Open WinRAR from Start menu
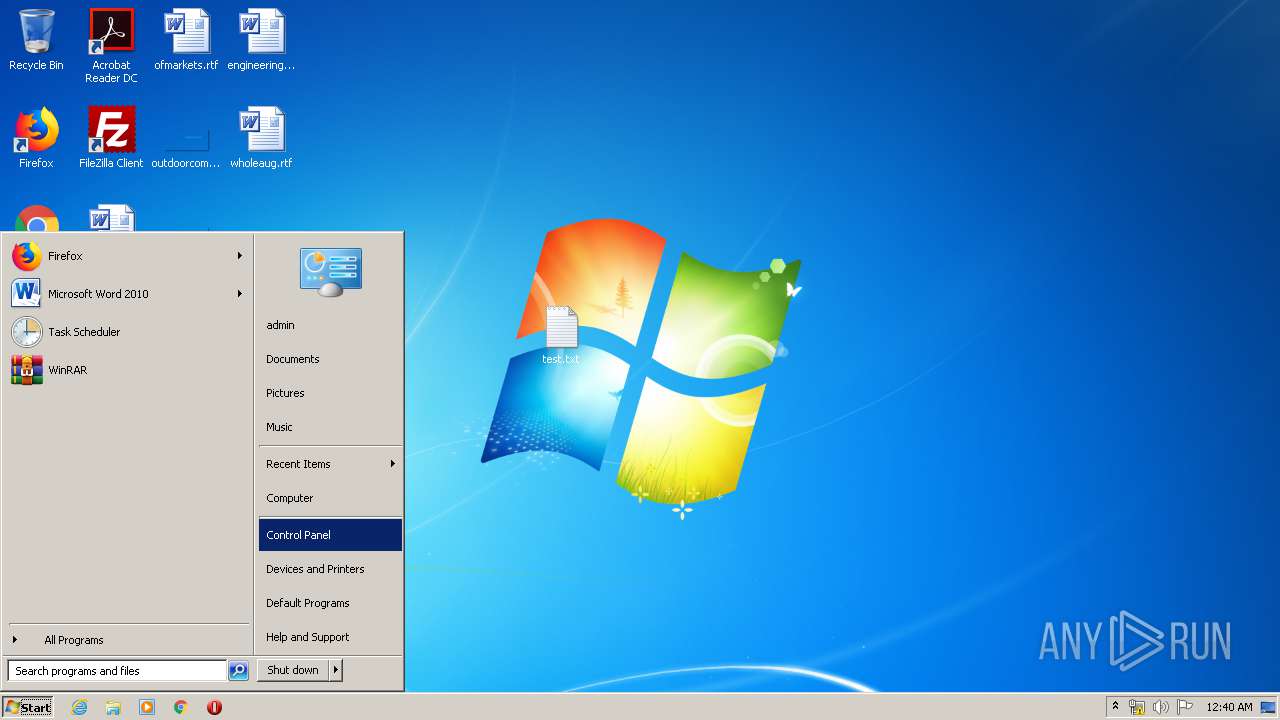Viewport: 1280px width, 720px height. click(127, 370)
